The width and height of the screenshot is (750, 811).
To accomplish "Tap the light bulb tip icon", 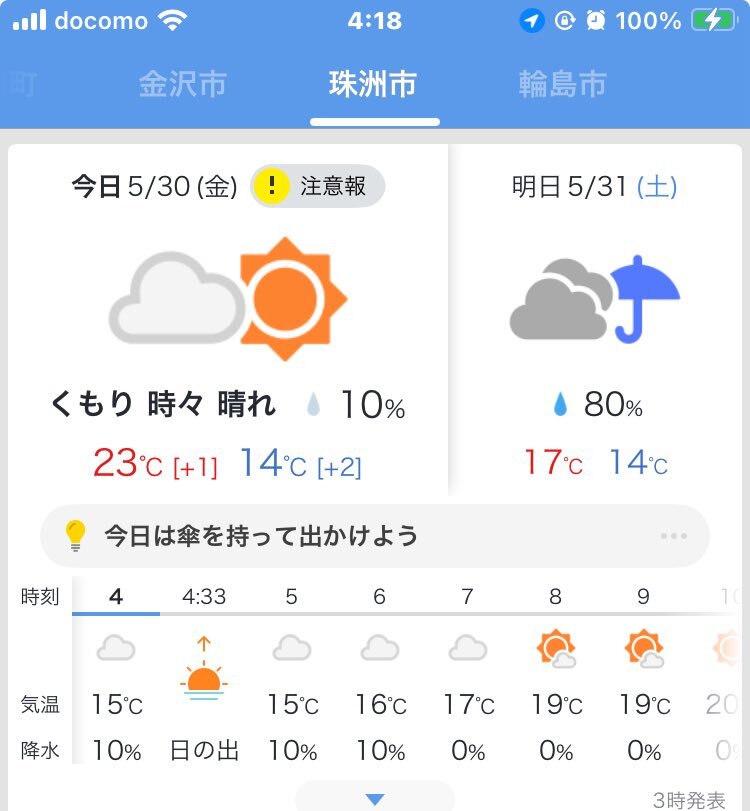I will pyautogui.click(x=75, y=536).
